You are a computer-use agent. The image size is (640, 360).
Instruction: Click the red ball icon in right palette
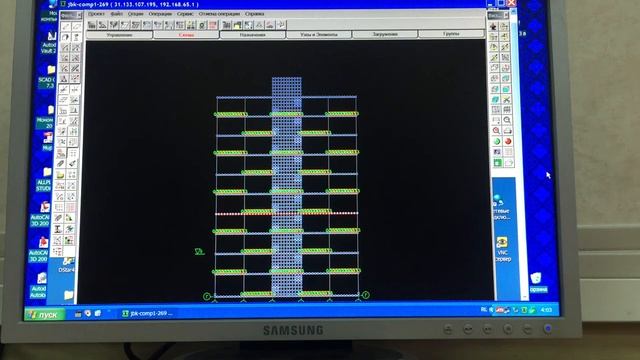pyautogui.click(x=508, y=141)
